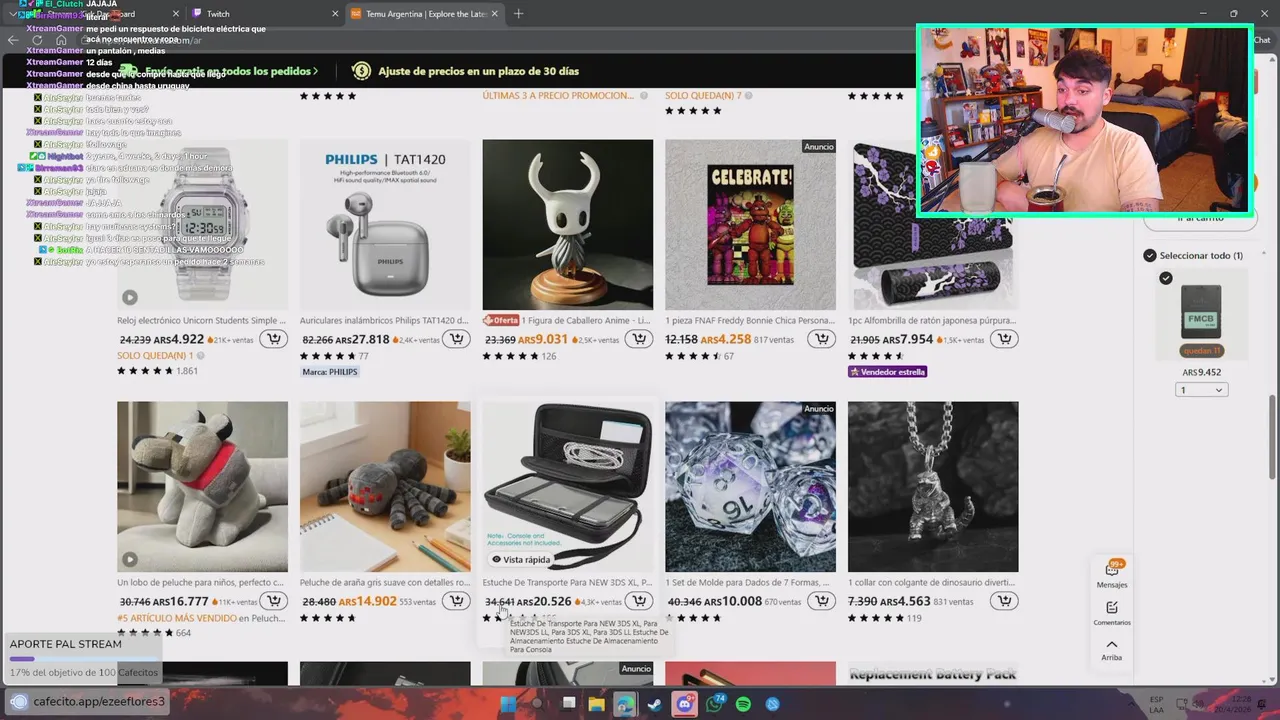Viewport: 1280px width, 720px height.
Task: Open Comentarios feedback icon
Action: (x=1112, y=613)
